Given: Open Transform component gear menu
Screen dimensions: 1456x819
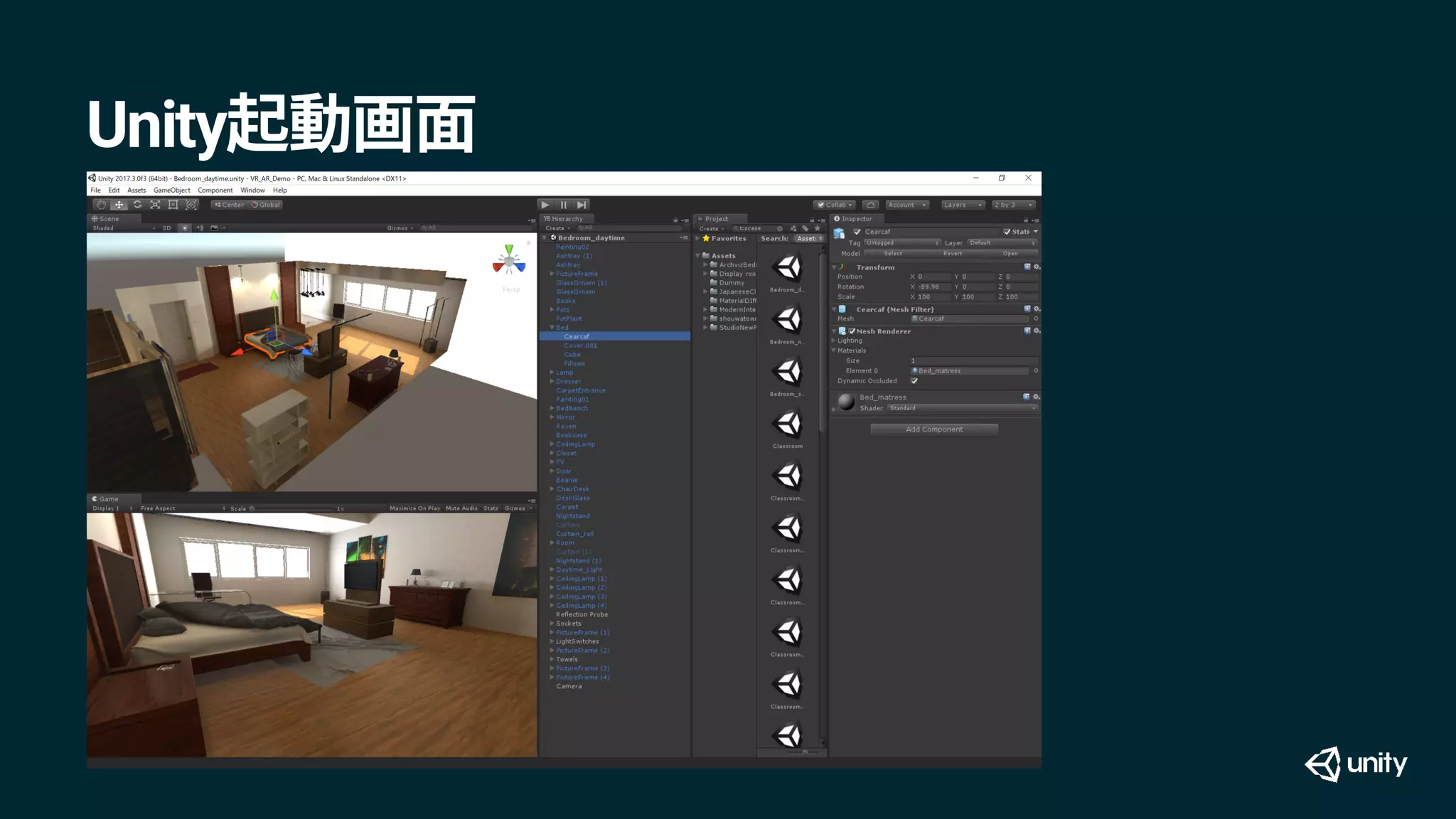Looking at the screenshot, I should click(x=1037, y=267).
